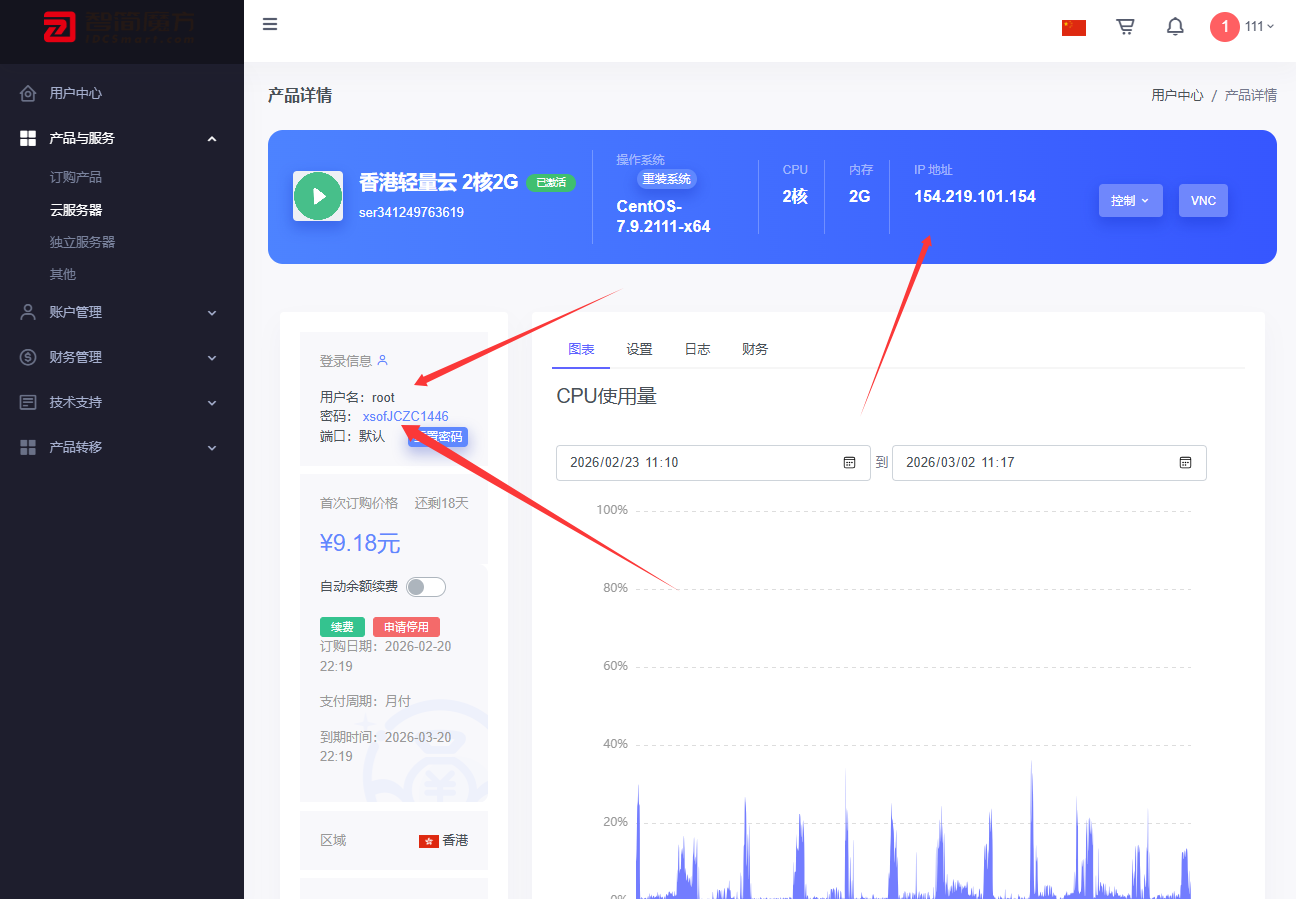Click the green play icon on the server

tap(318, 196)
